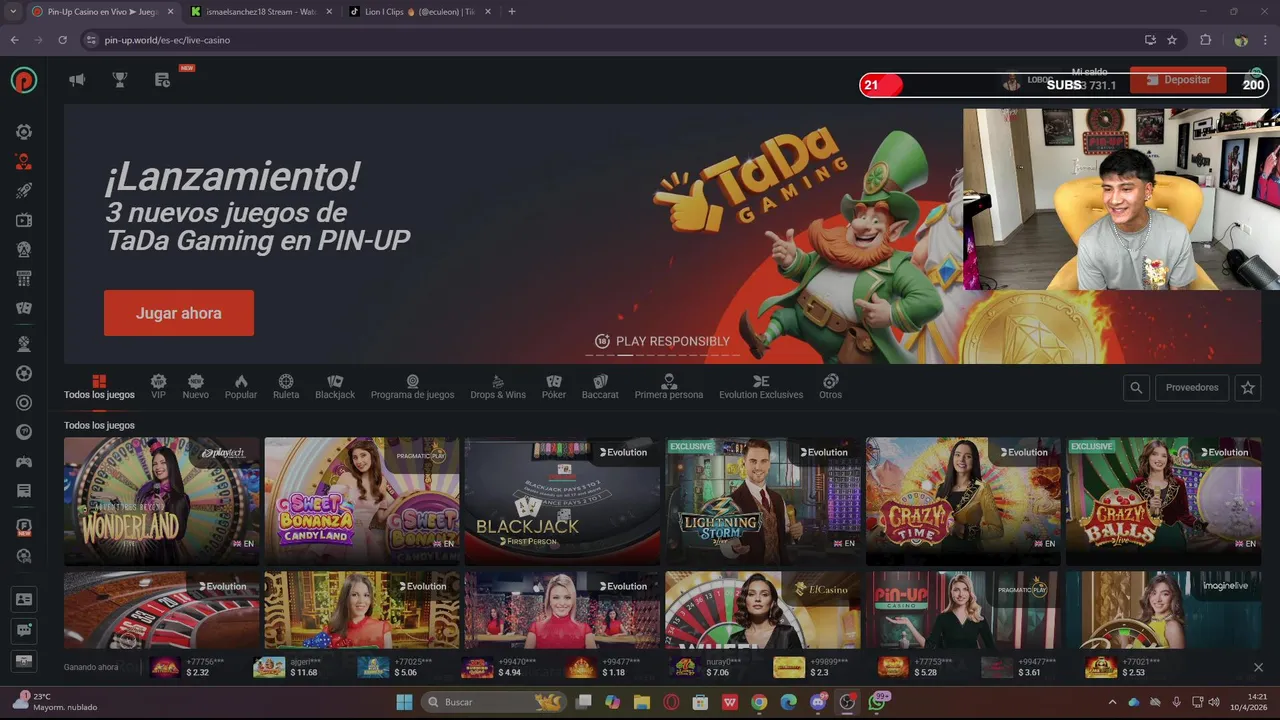The image size is (1280, 720).
Task: Open the browser extensions puzzle icon
Action: [1205, 40]
